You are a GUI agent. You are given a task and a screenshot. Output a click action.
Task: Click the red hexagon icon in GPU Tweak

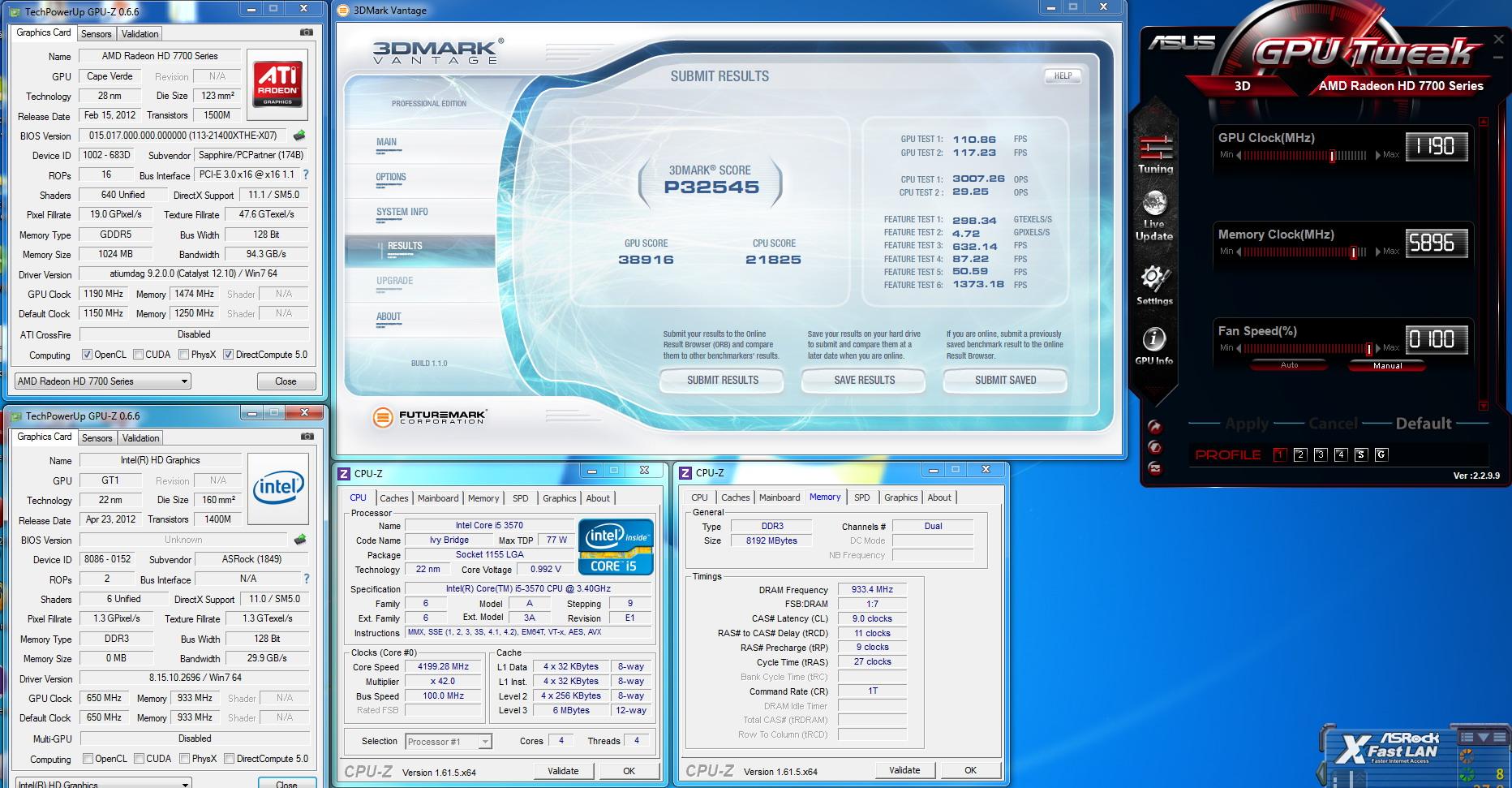[x=1154, y=447]
